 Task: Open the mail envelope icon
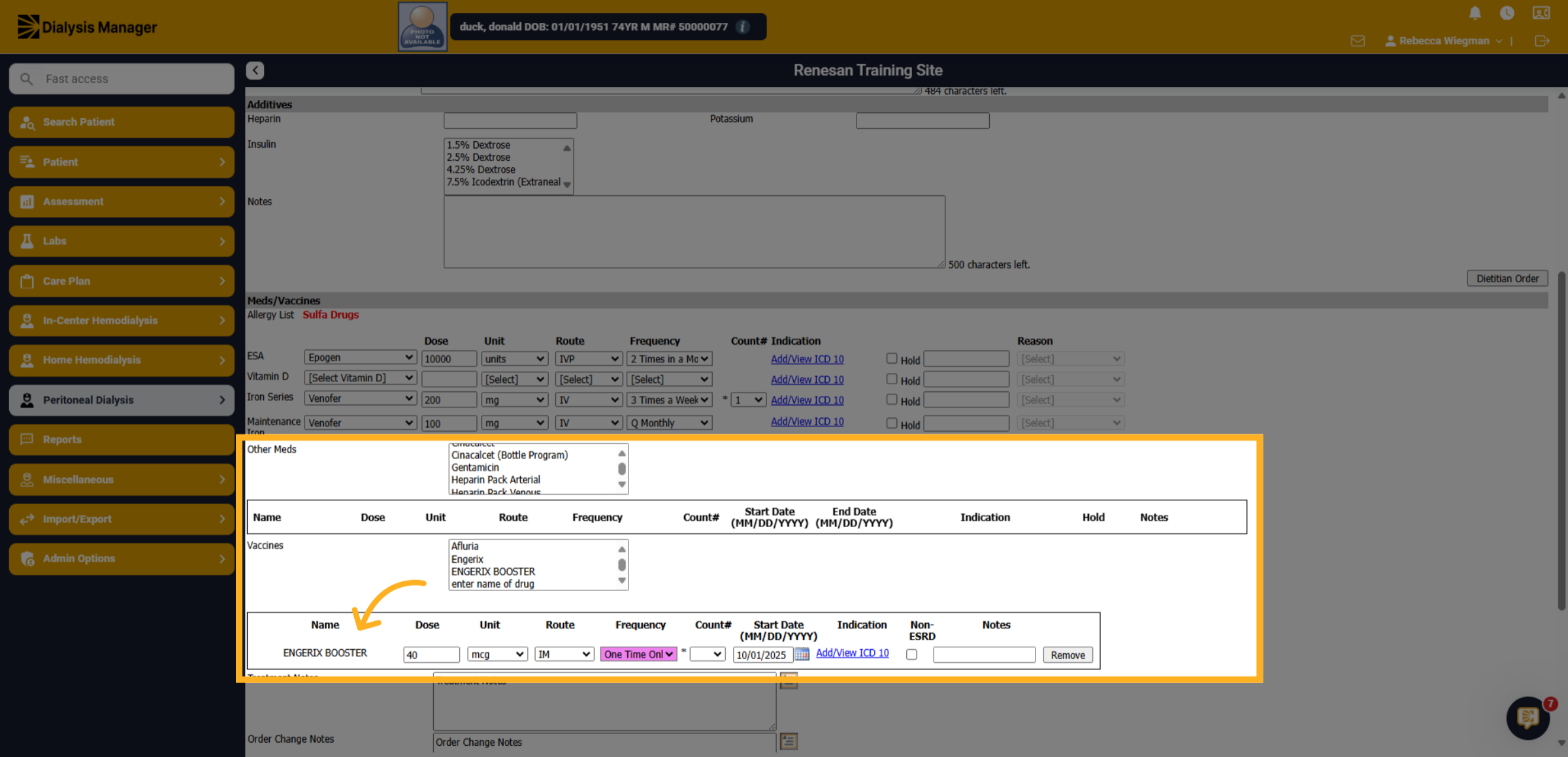coord(1358,41)
